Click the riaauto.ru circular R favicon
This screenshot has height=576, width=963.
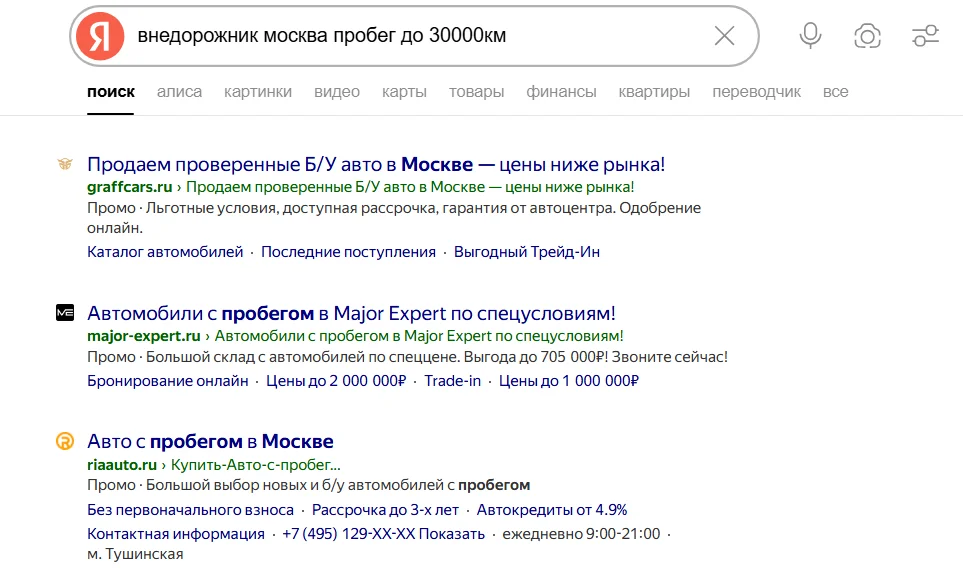tap(63, 440)
